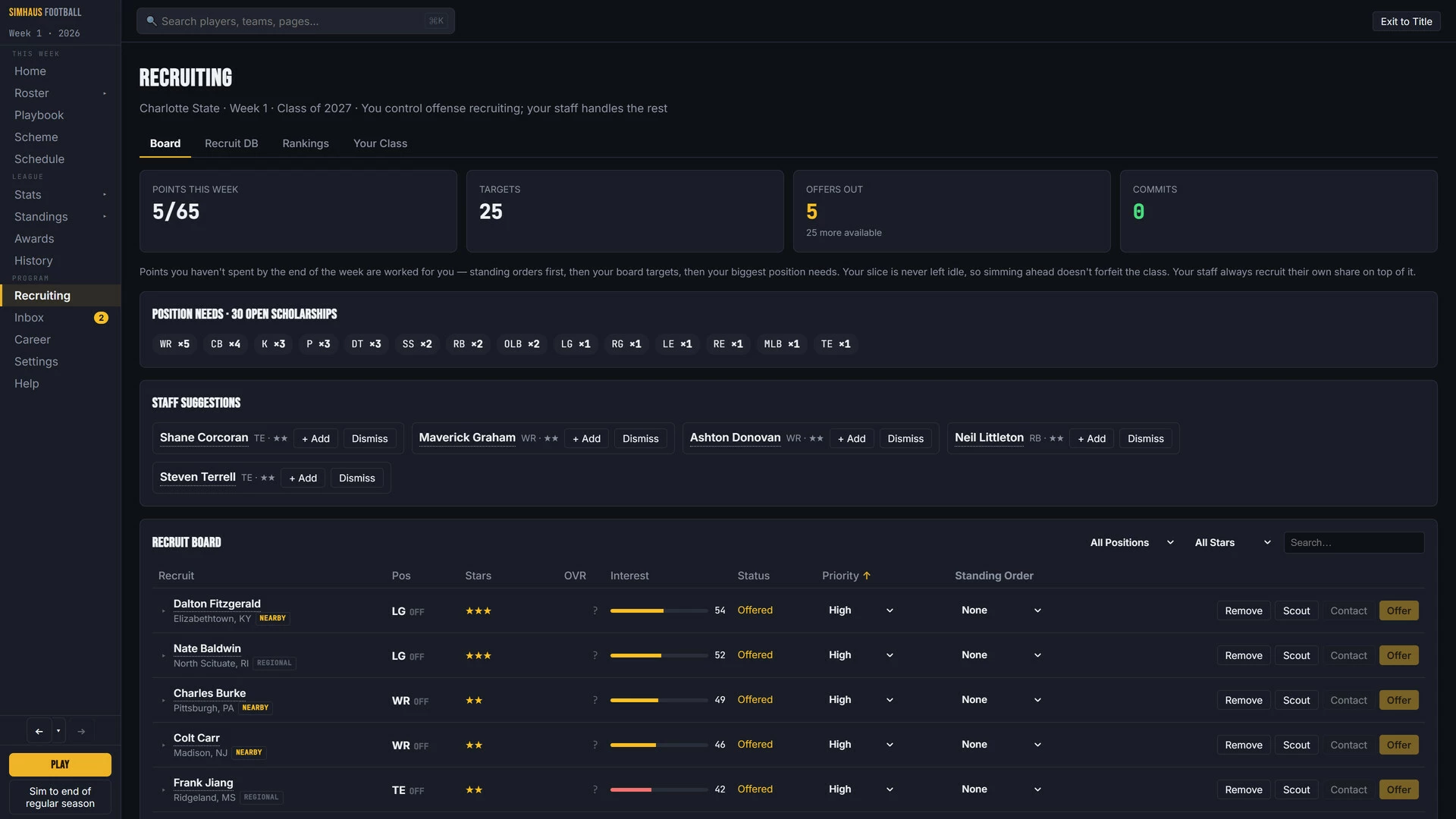Click the yellow PLAY button
Screen dimensions: 1456x819
click(x=60, y=764)
